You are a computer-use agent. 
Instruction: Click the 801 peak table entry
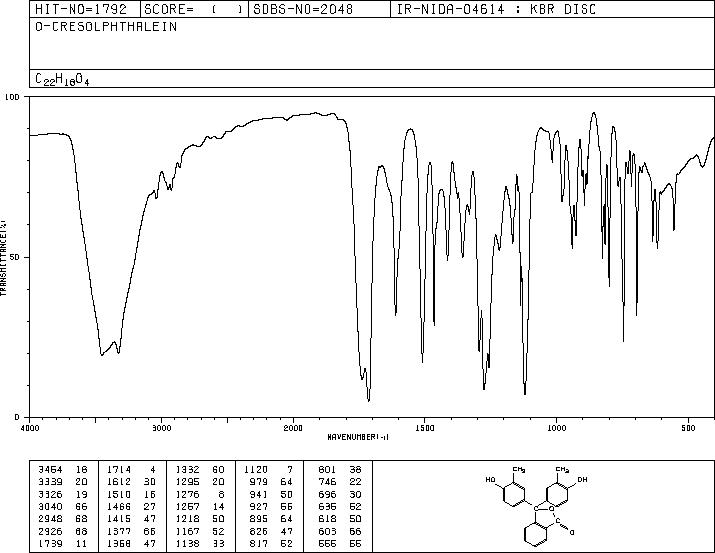(327, 470)
